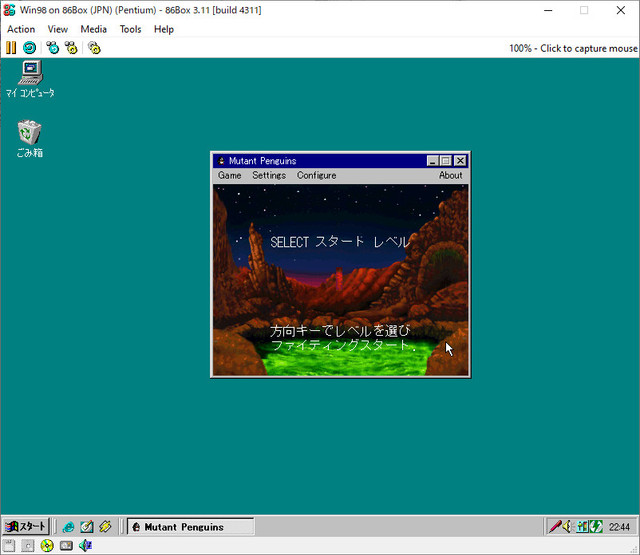Open the 86Box Action menu
640x555 pixels.
click(x=21, y=29)
